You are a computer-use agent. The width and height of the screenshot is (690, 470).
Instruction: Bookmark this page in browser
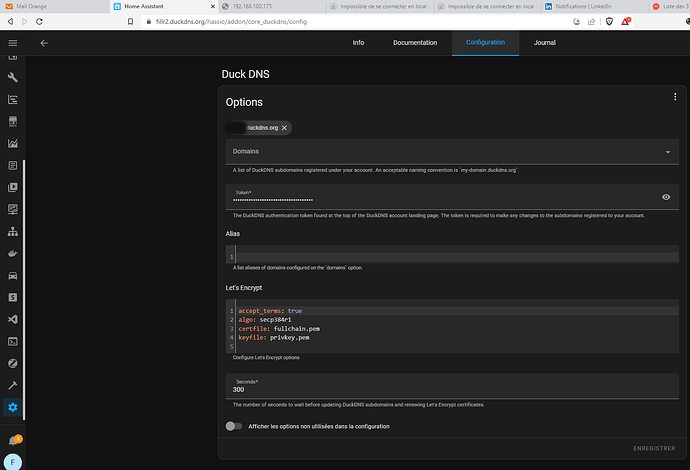click(x=130, y=22)
